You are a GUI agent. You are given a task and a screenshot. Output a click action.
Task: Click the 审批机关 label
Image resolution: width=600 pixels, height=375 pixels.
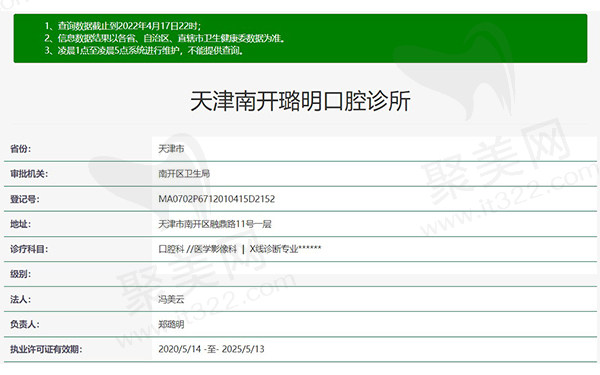(x=29, y=174)
